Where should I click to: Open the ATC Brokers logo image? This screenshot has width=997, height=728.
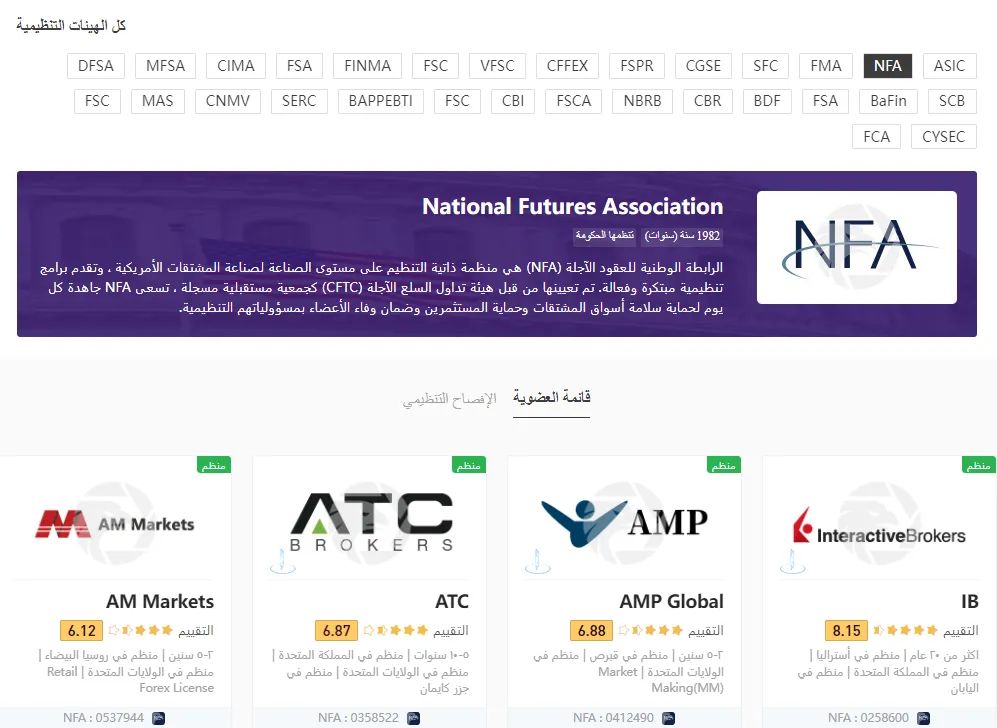pos(372,522)
